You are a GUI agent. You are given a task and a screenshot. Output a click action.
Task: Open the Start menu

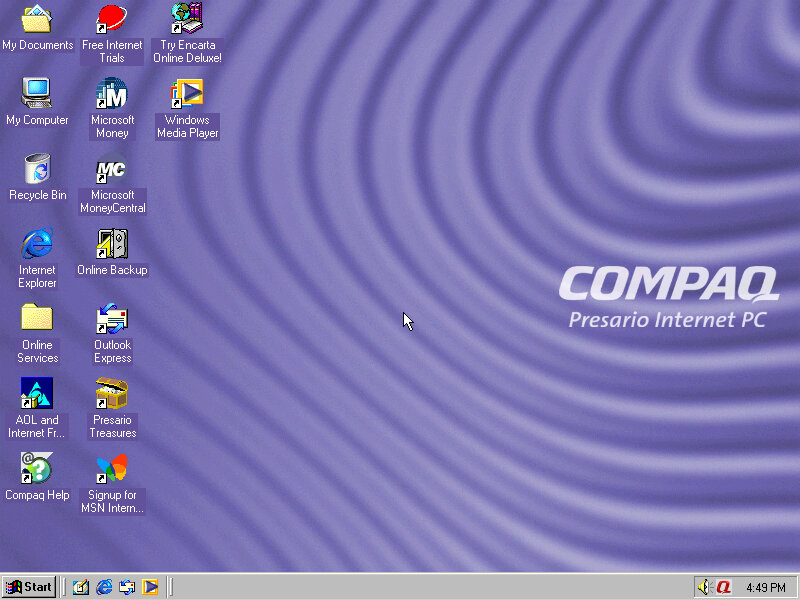point(29,587)
